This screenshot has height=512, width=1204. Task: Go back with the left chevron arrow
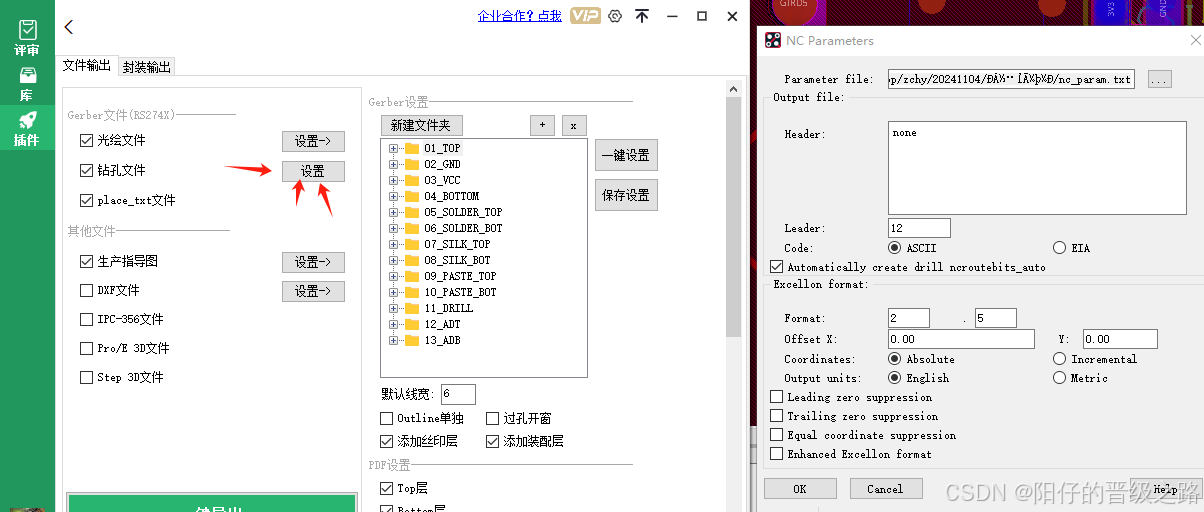coord(68,27)
